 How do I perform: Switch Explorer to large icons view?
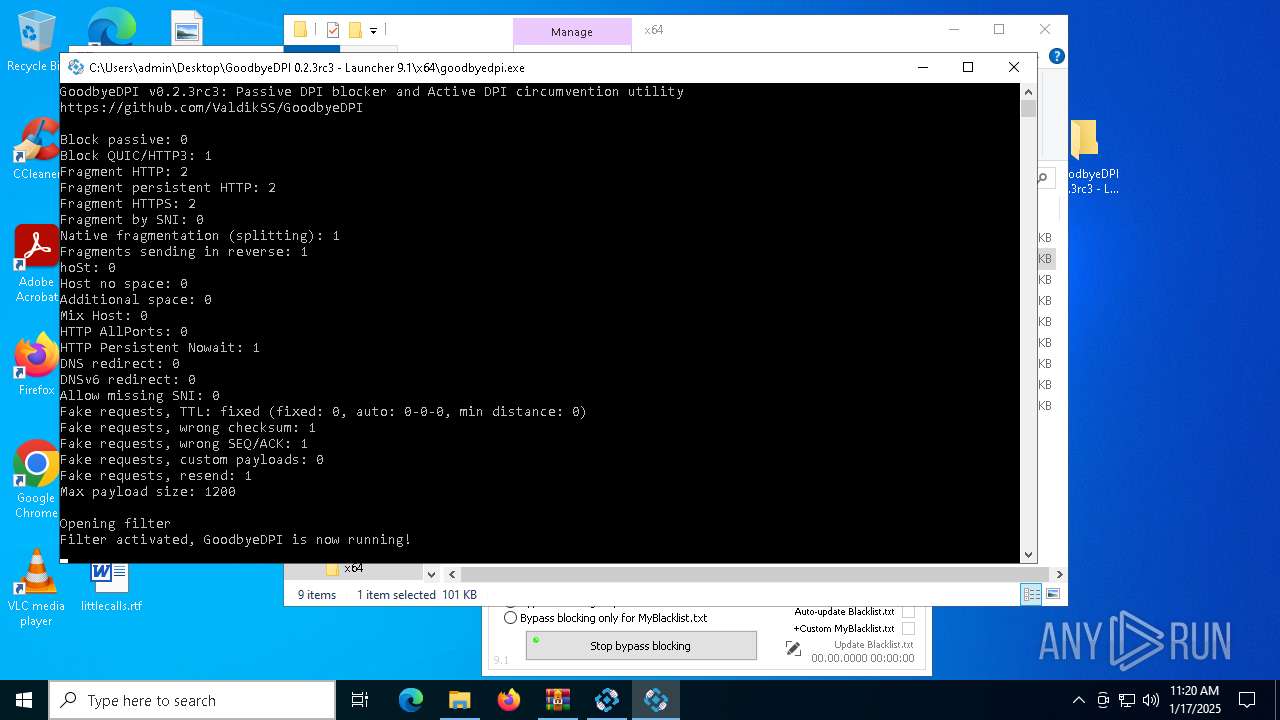coord(1052,594)
